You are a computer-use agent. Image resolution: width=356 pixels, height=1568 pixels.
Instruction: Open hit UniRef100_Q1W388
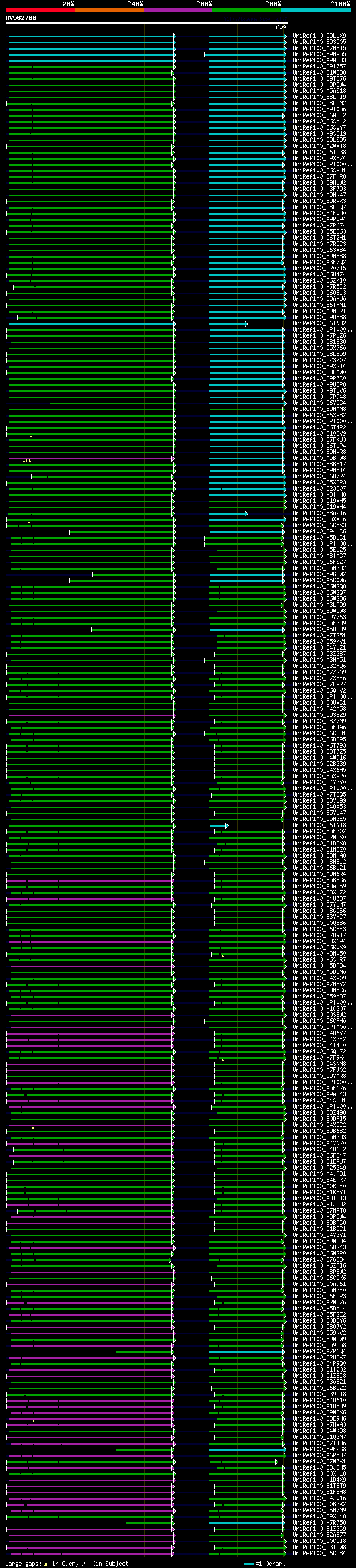pos(319,72)
